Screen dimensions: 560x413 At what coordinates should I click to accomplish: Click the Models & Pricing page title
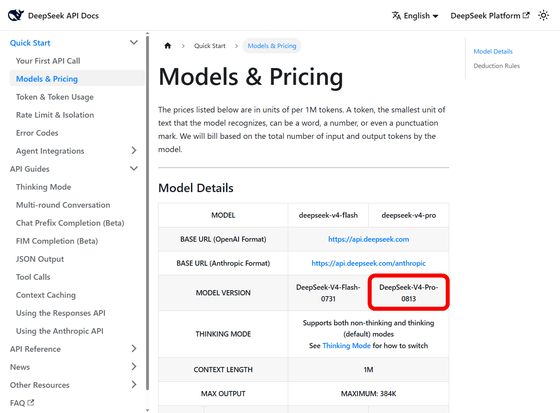pos(251,76)
